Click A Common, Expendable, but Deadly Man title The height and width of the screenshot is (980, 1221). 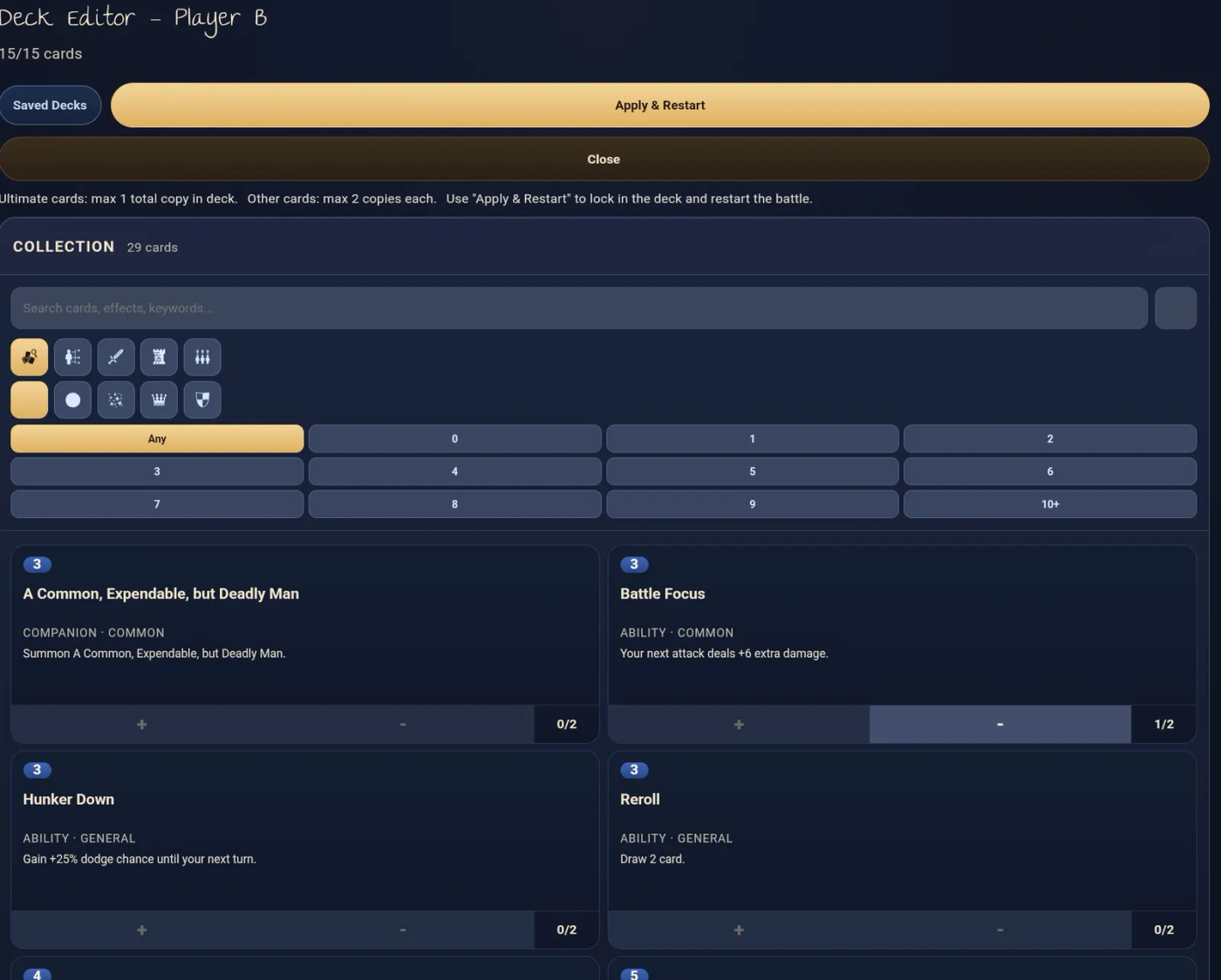click(x=161, y=594)
